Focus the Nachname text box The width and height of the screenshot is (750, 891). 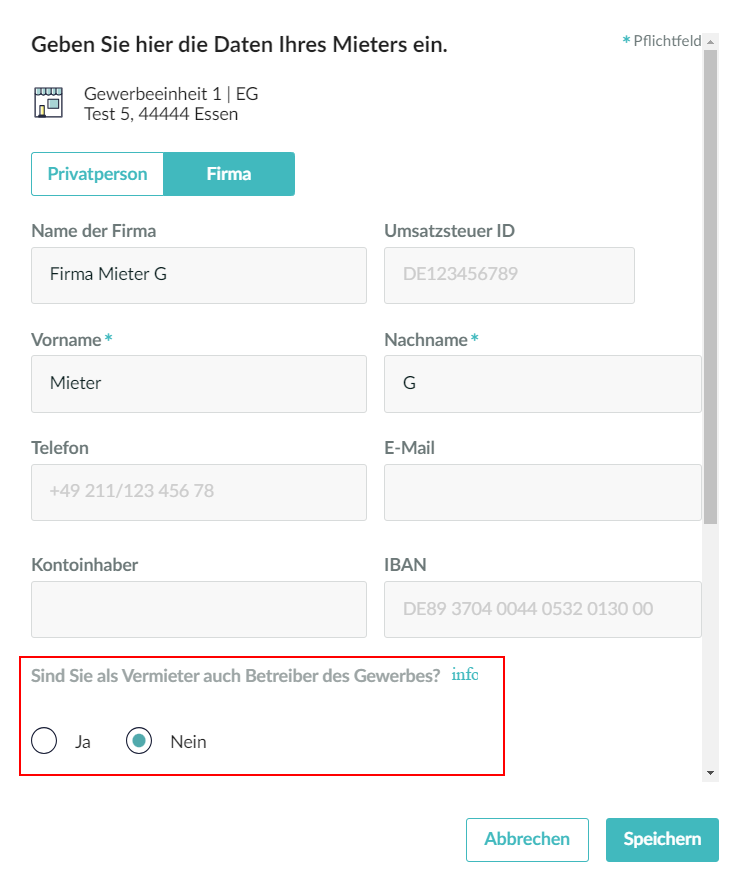542,383
